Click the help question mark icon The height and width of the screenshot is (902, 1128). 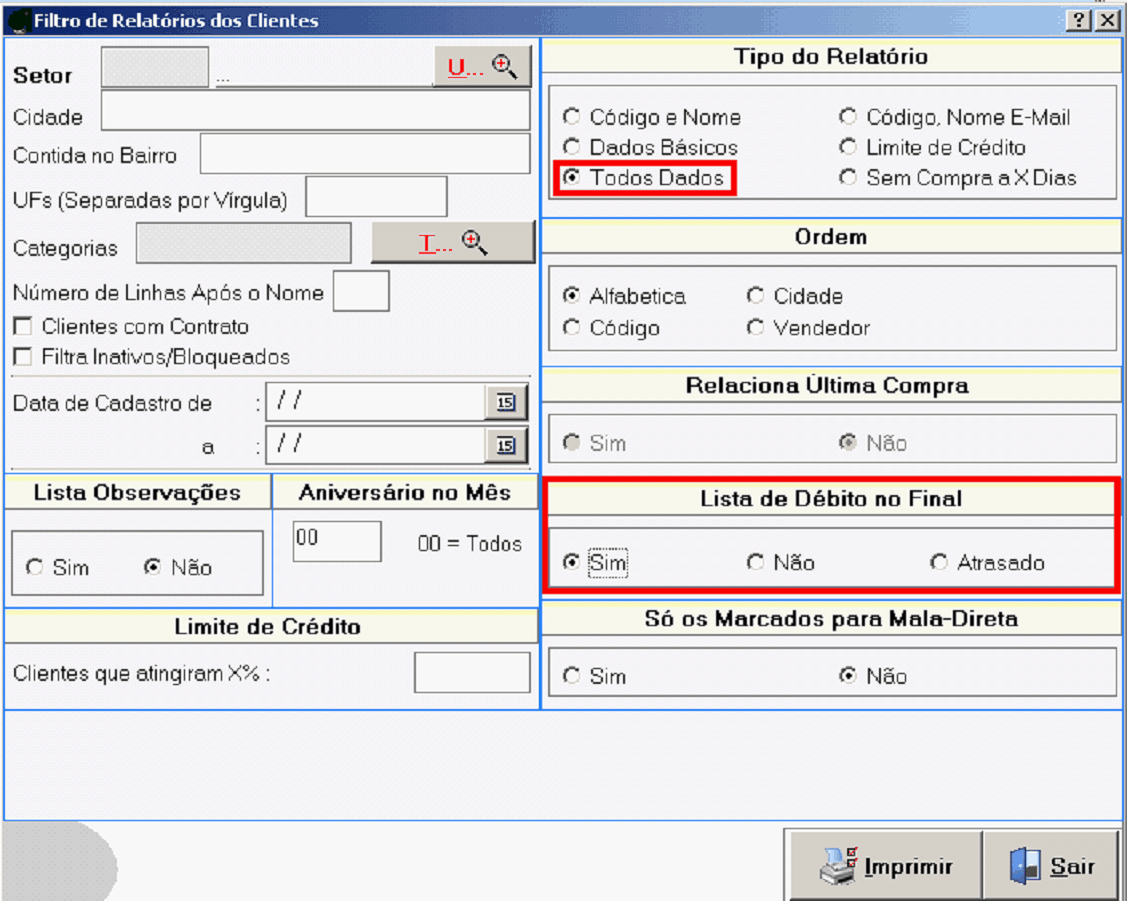pyautogui.click(x=1078, y=21)
